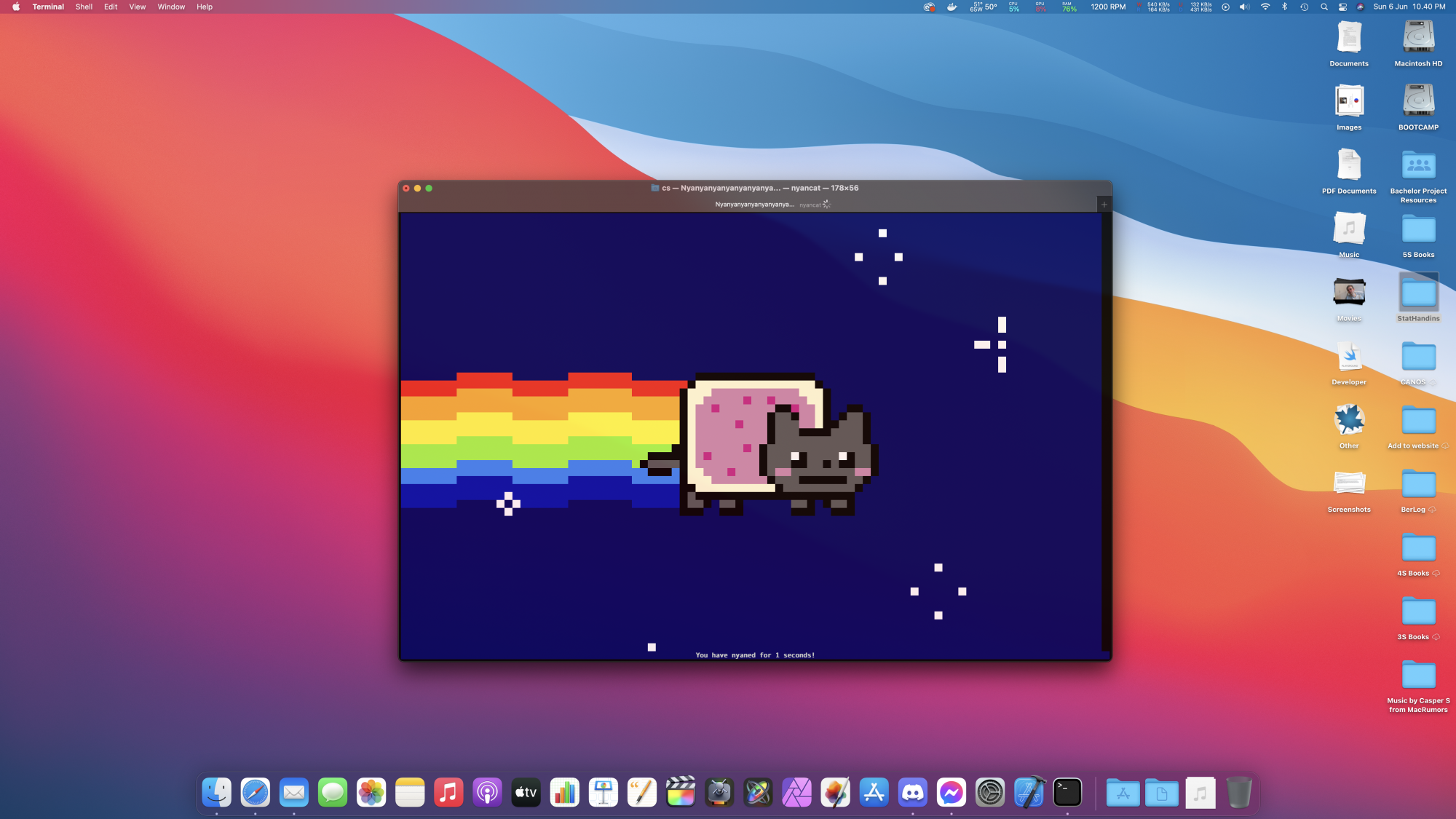
Task: Open the Now Playing menu bar control
Action: point(1225,7)
